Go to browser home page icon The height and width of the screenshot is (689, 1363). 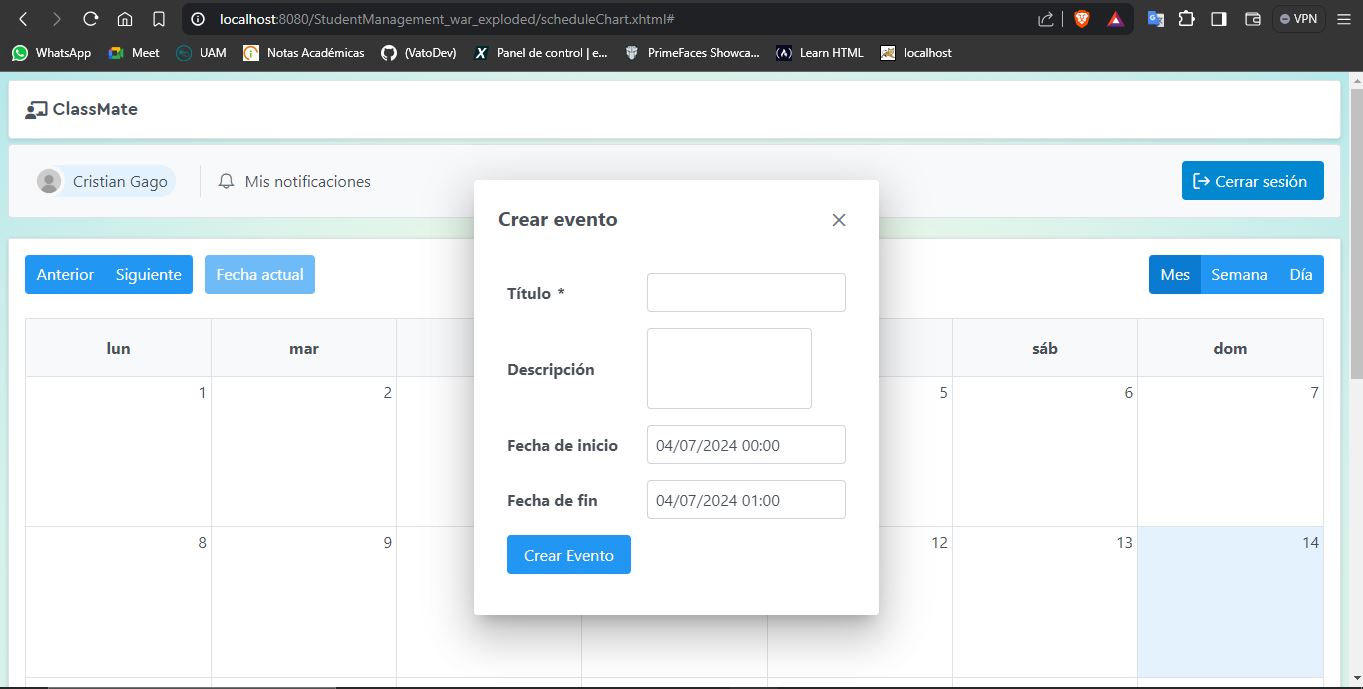pyautogui.click(x=125, y=19)
